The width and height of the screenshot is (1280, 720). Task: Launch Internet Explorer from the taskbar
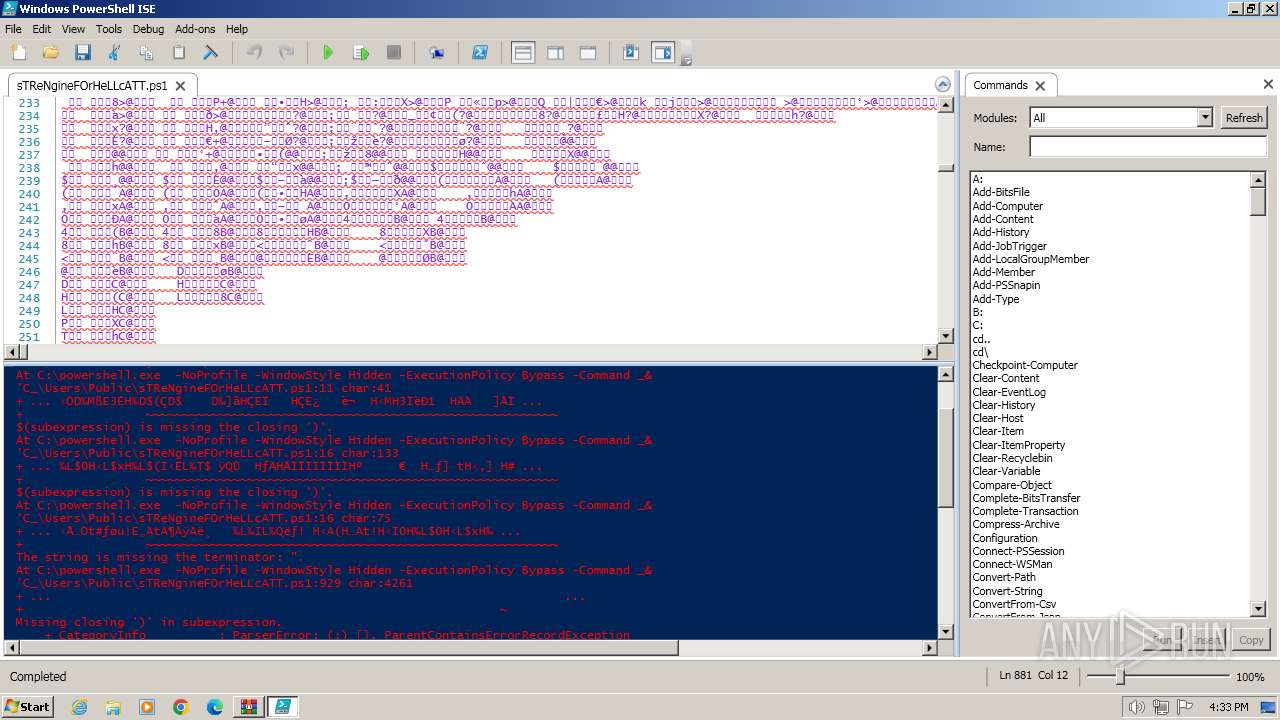click(x=79, y=707)
